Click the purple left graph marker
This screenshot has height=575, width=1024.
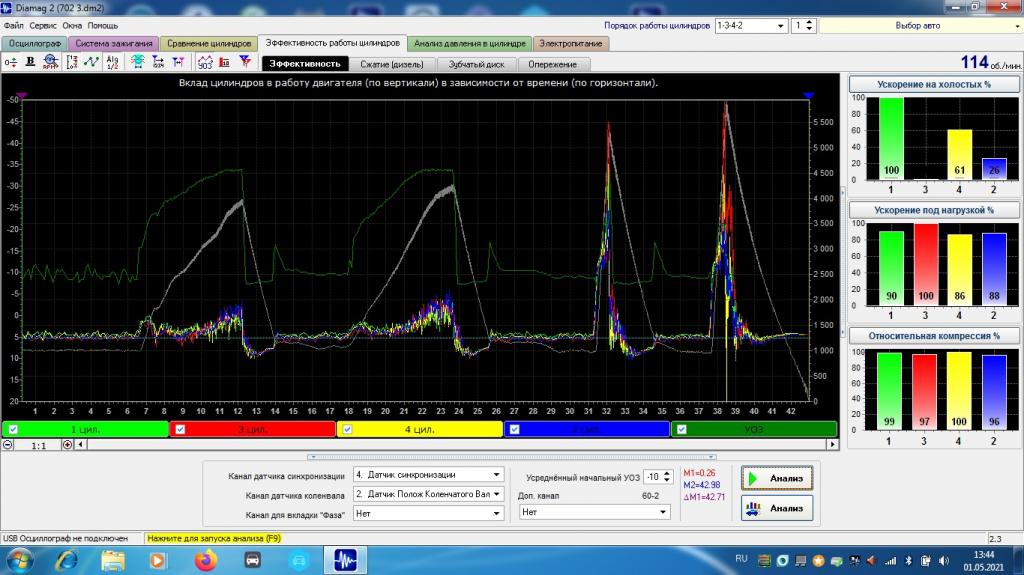pyautogui.click(x=22, y=95)
